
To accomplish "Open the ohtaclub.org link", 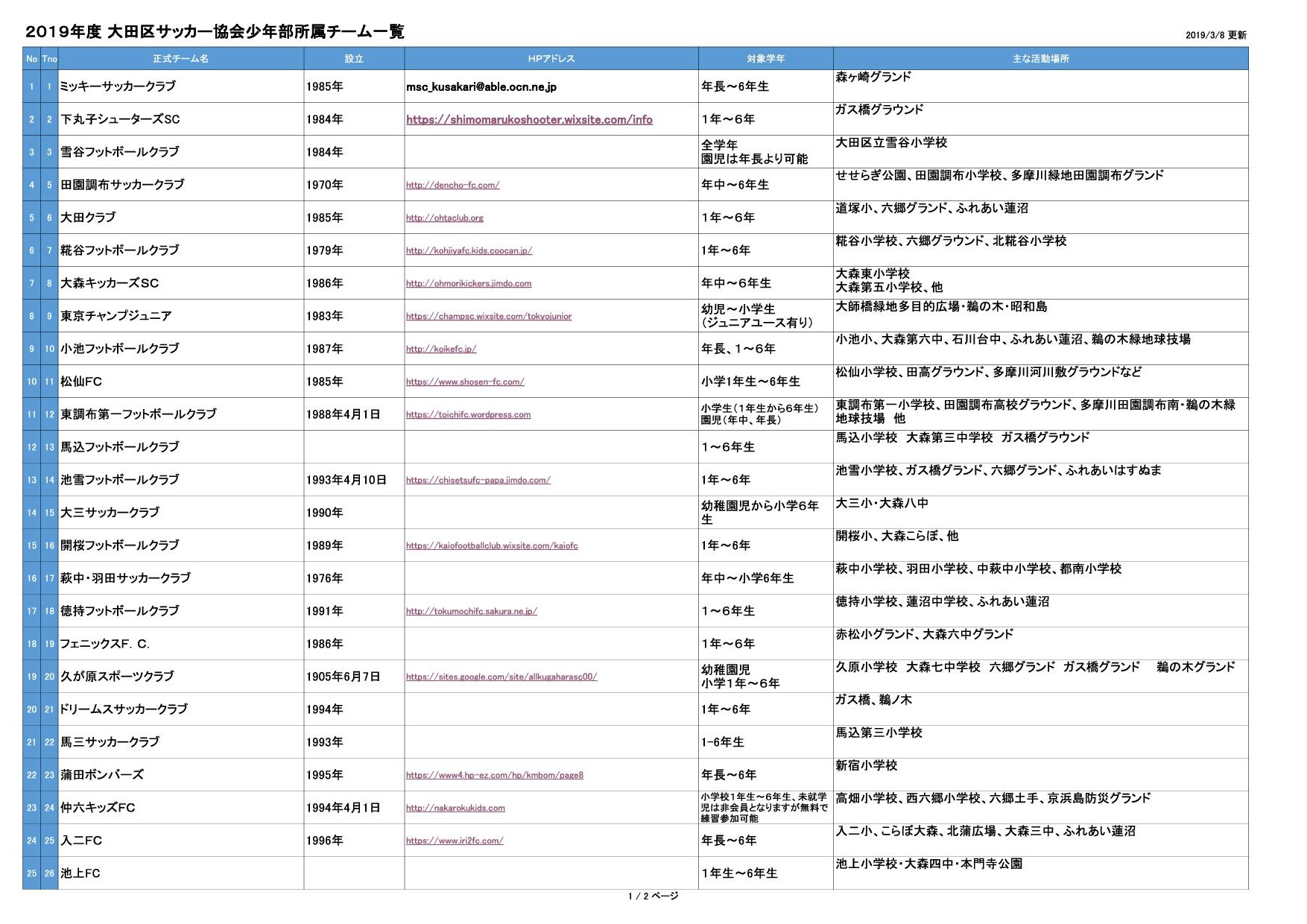I will tap(445, 218).
